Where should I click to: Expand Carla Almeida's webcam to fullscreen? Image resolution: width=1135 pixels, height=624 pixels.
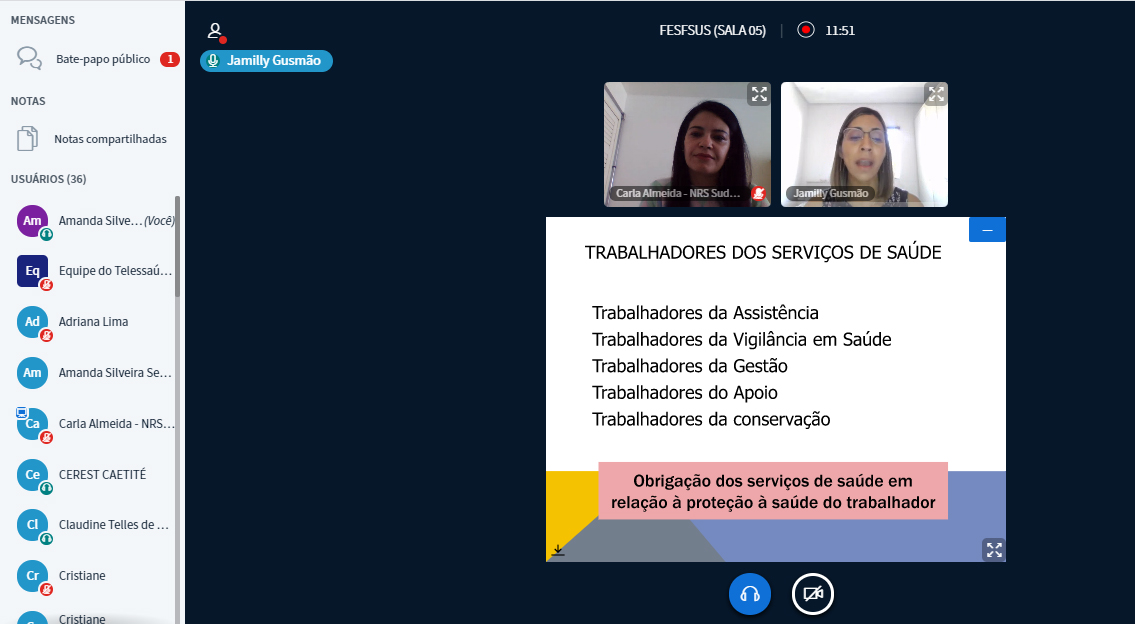tap(759, 94)
